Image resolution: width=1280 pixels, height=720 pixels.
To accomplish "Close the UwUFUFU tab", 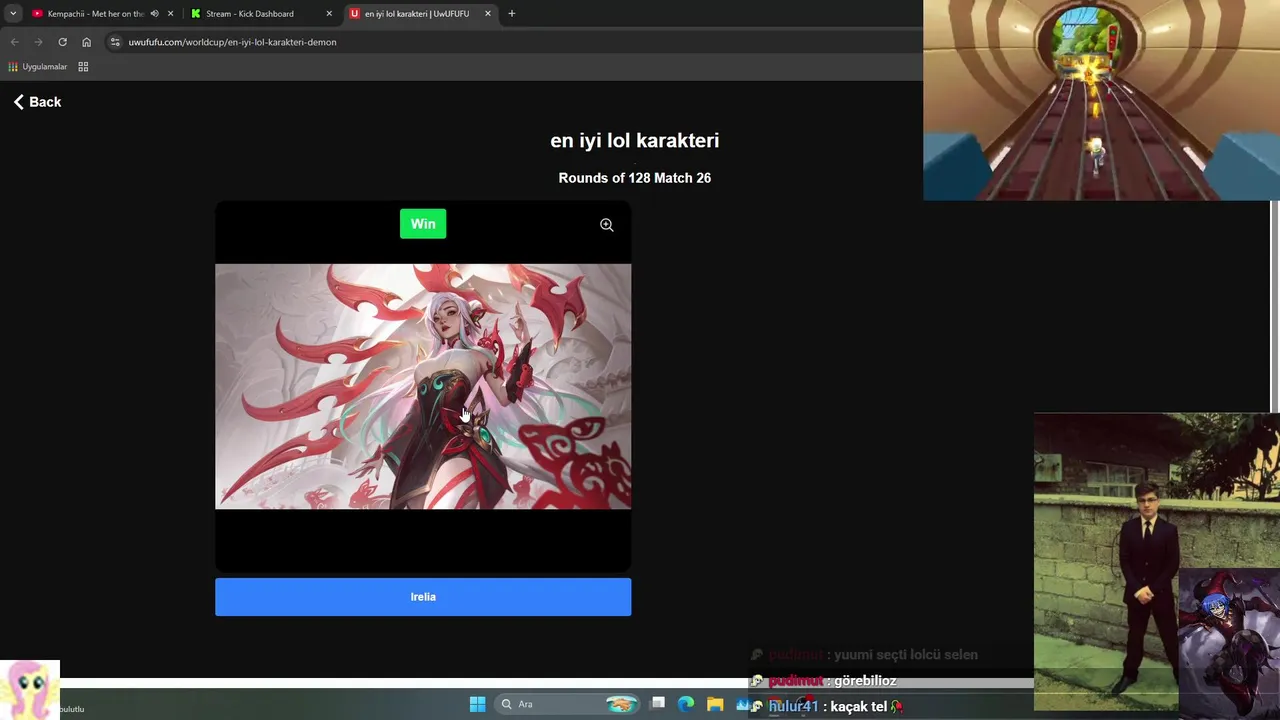I will 488,14.
